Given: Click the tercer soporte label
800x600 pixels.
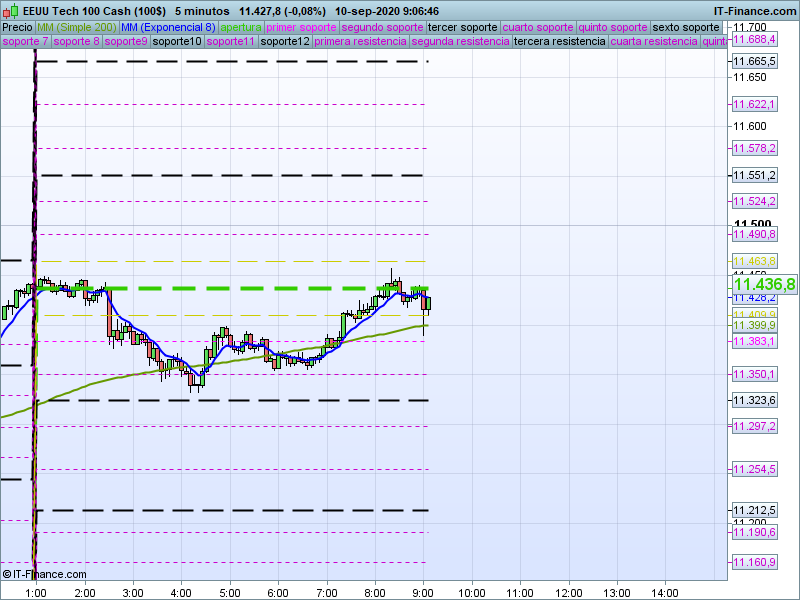Looking at the screenshot, I should point(463,27).
